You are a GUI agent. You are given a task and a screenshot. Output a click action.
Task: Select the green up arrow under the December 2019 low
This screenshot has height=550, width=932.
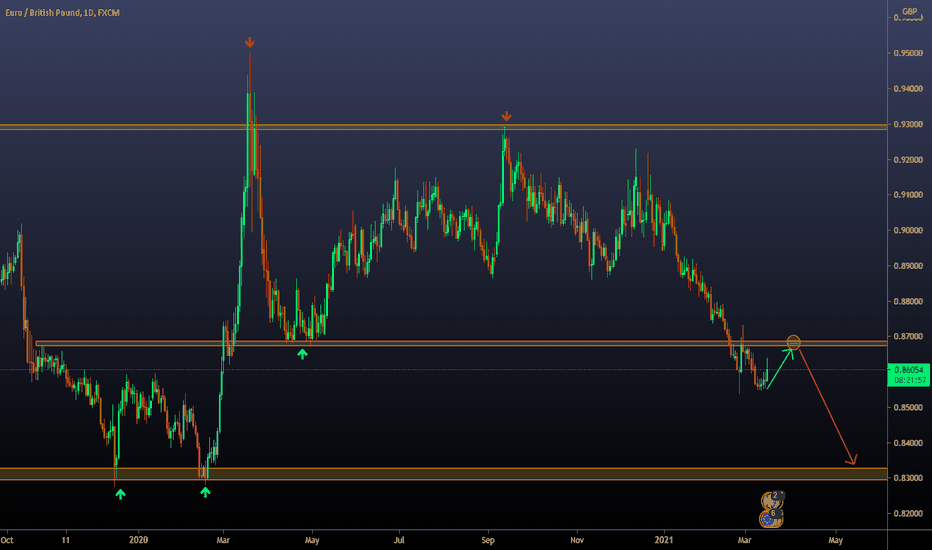pyautogui.click(x=121, y=494)
